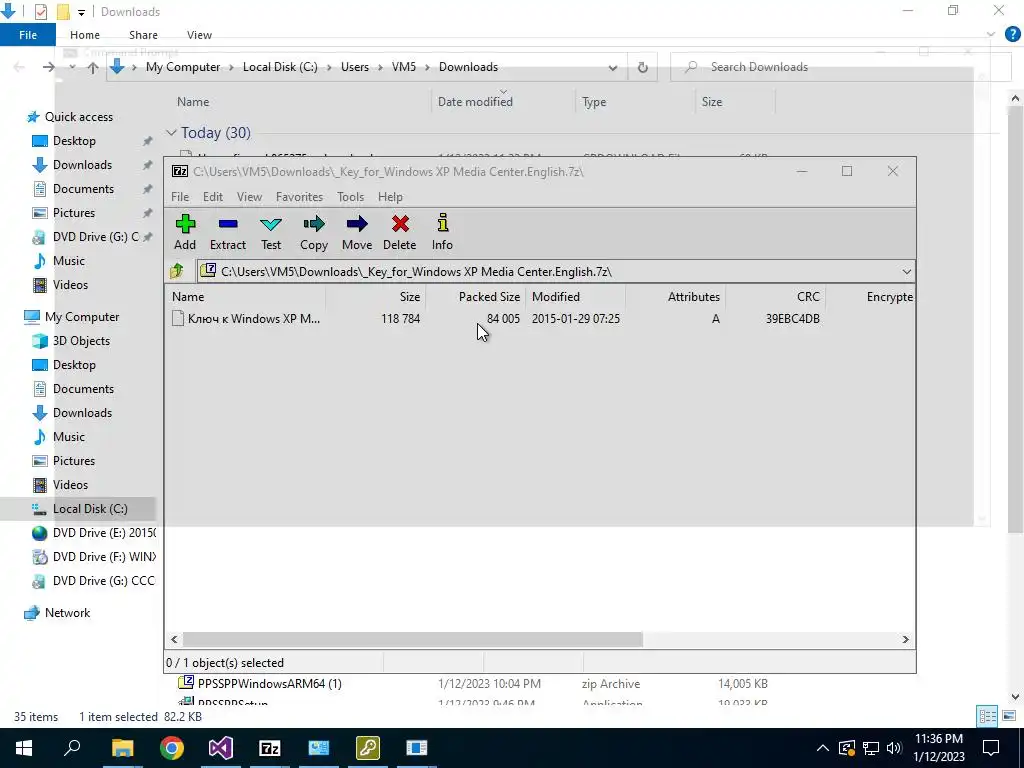
Task: Click Explorer Forward navigation arrow
Action: click(48, 67)
